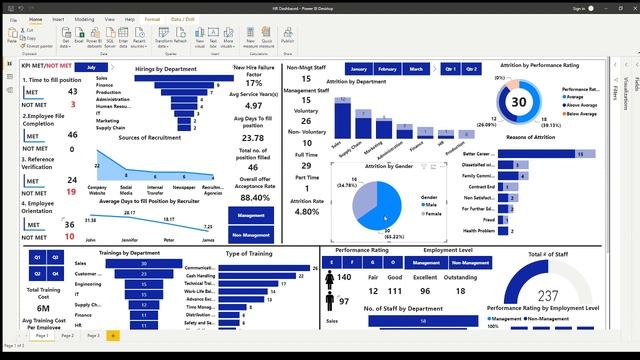This screenshot has height=360, width=640.
Task: Select the Qtr 2 slicer button
Action: click(x=471, y=69)
